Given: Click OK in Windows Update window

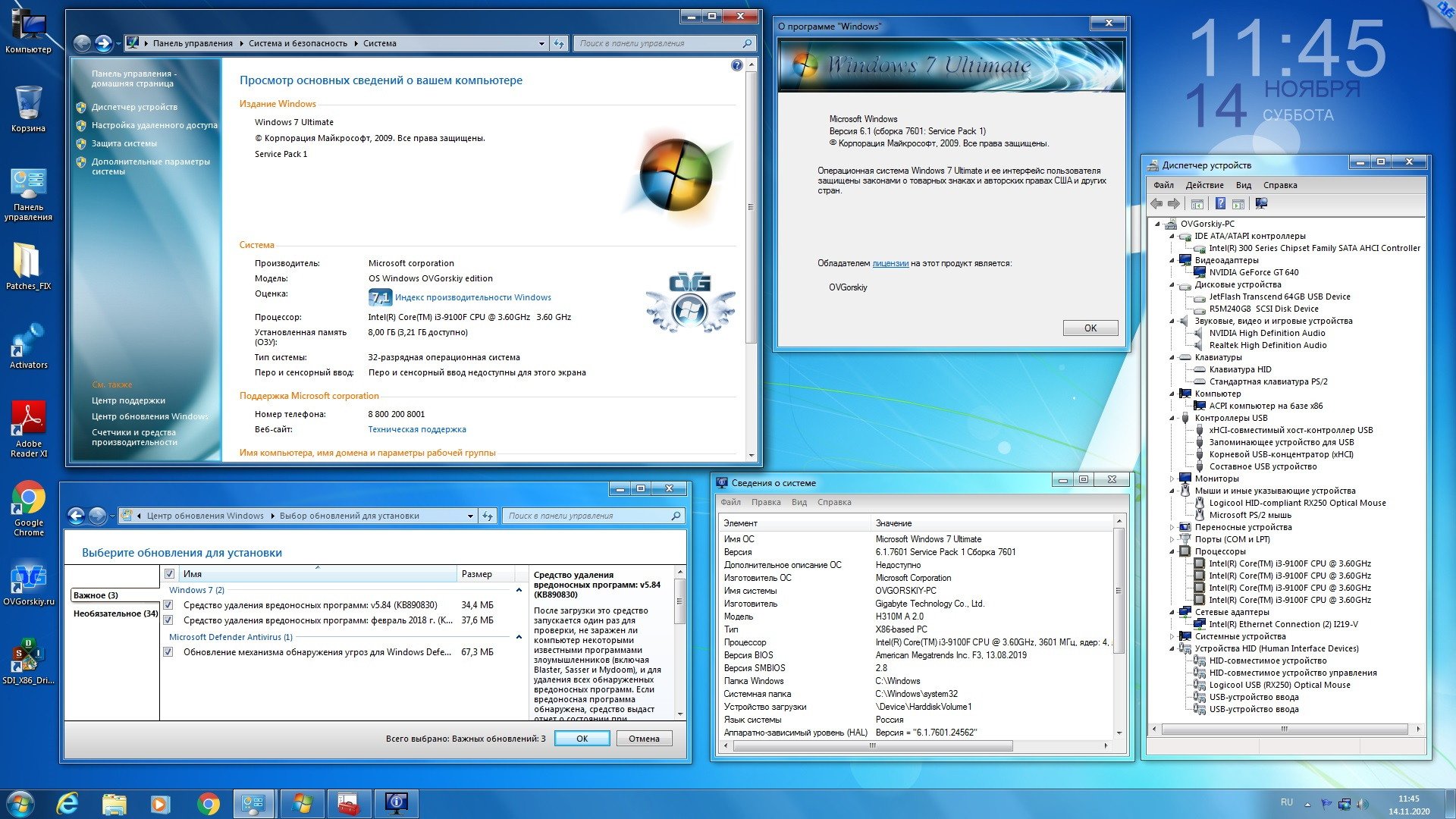Looking at the screenshot, I should pyautogui.click(x=582, y=739).
